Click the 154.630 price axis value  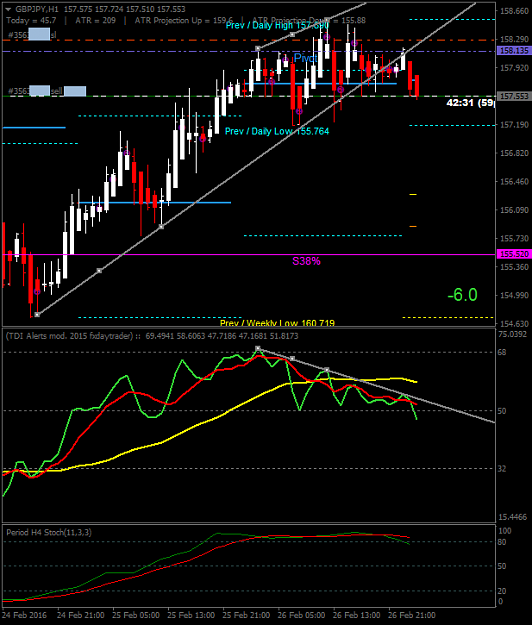point(514,323)
